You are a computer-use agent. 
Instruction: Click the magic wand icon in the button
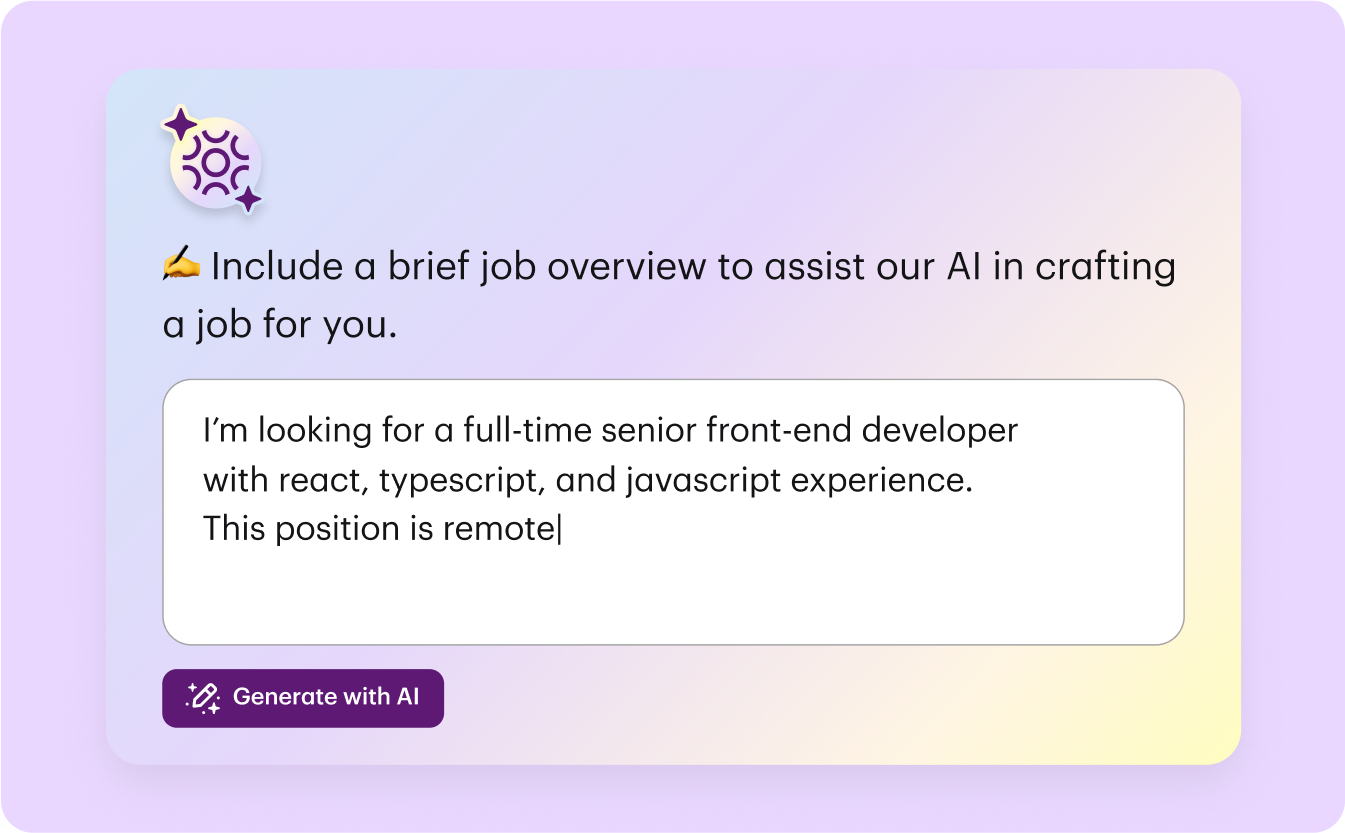pos(203,698)
